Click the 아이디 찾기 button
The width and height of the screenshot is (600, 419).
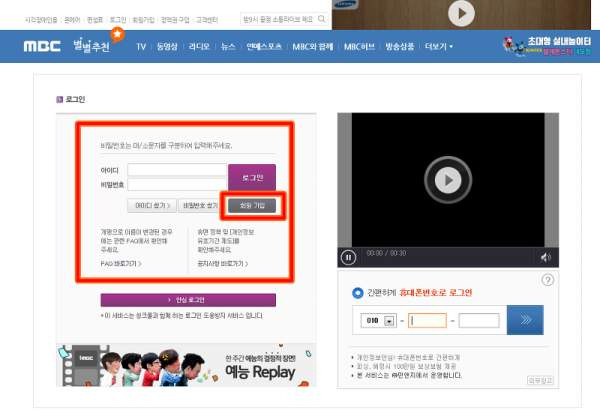[x=152, y=205]
